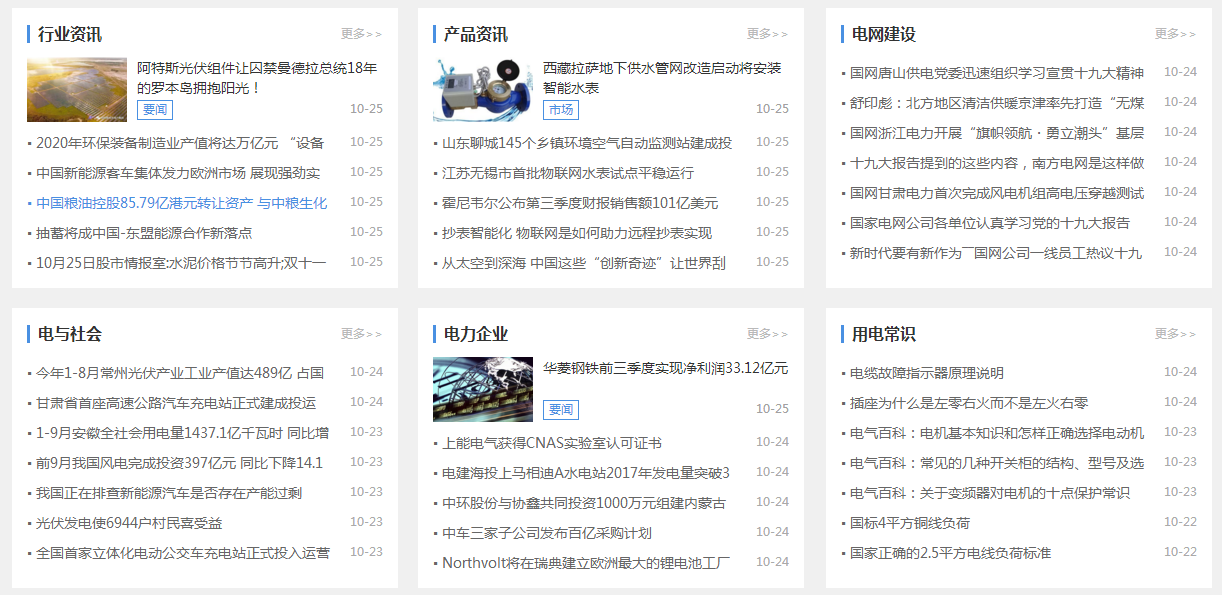
Task: Open the steel structure thumbnail in 电力企业
Action: [x=482, y=389]
